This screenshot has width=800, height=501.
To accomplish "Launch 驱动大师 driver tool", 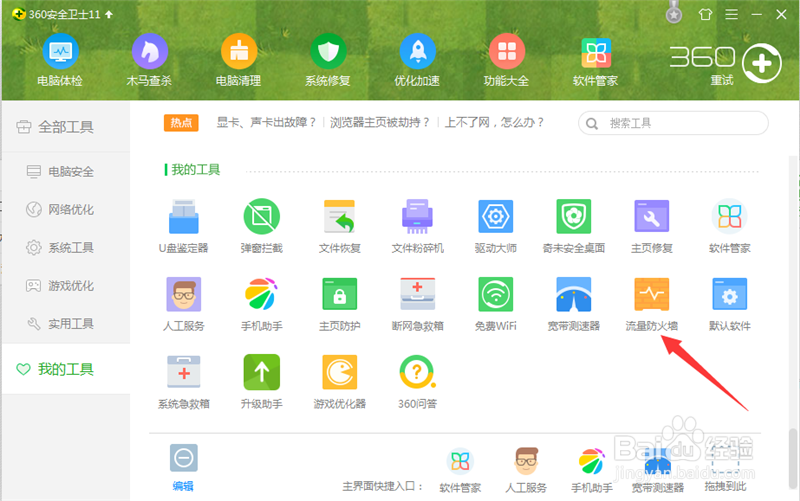I will tap(495, 226).
